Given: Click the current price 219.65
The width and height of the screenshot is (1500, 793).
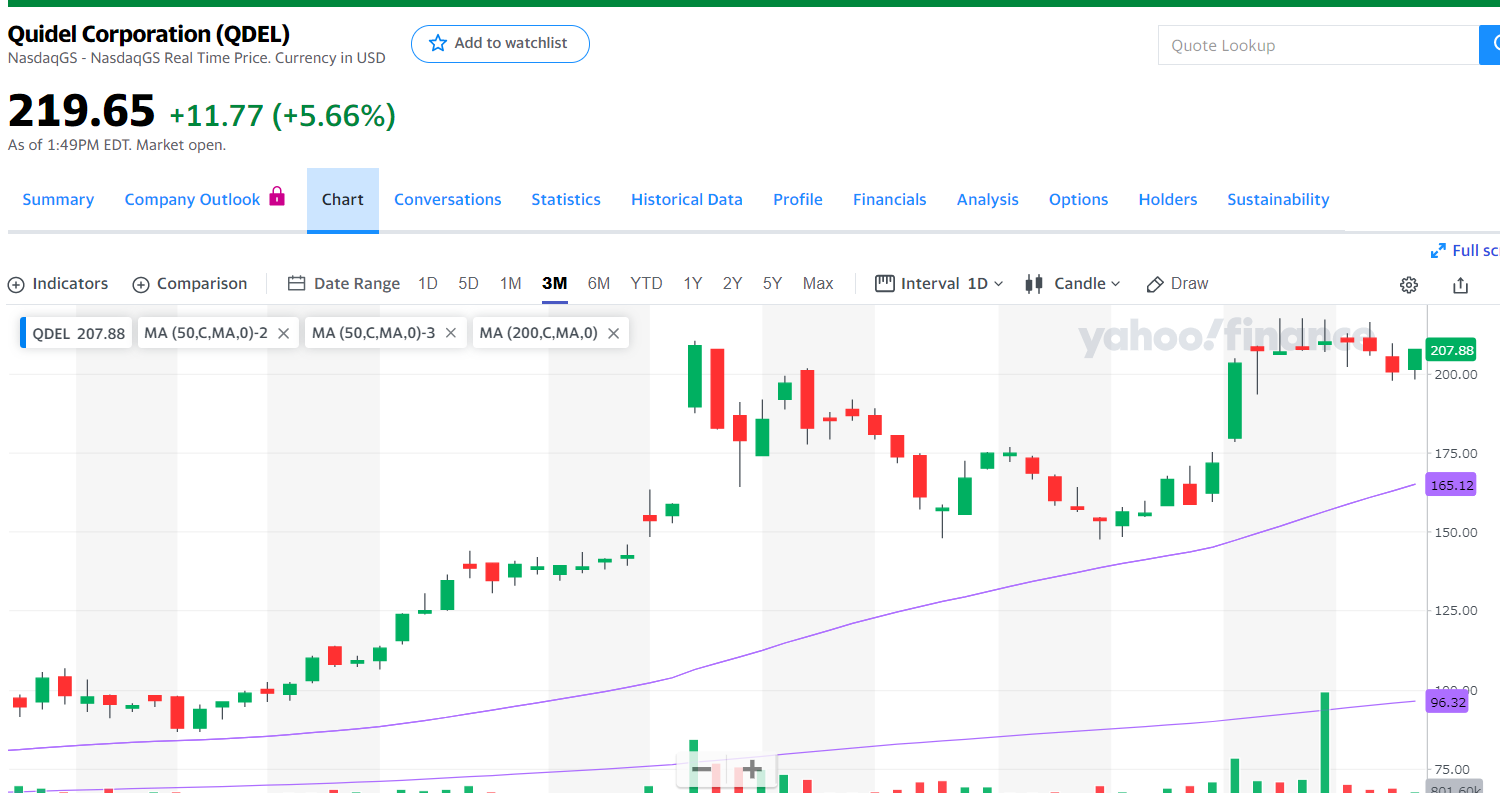Looking at the screenshot, I should [82, 111].
